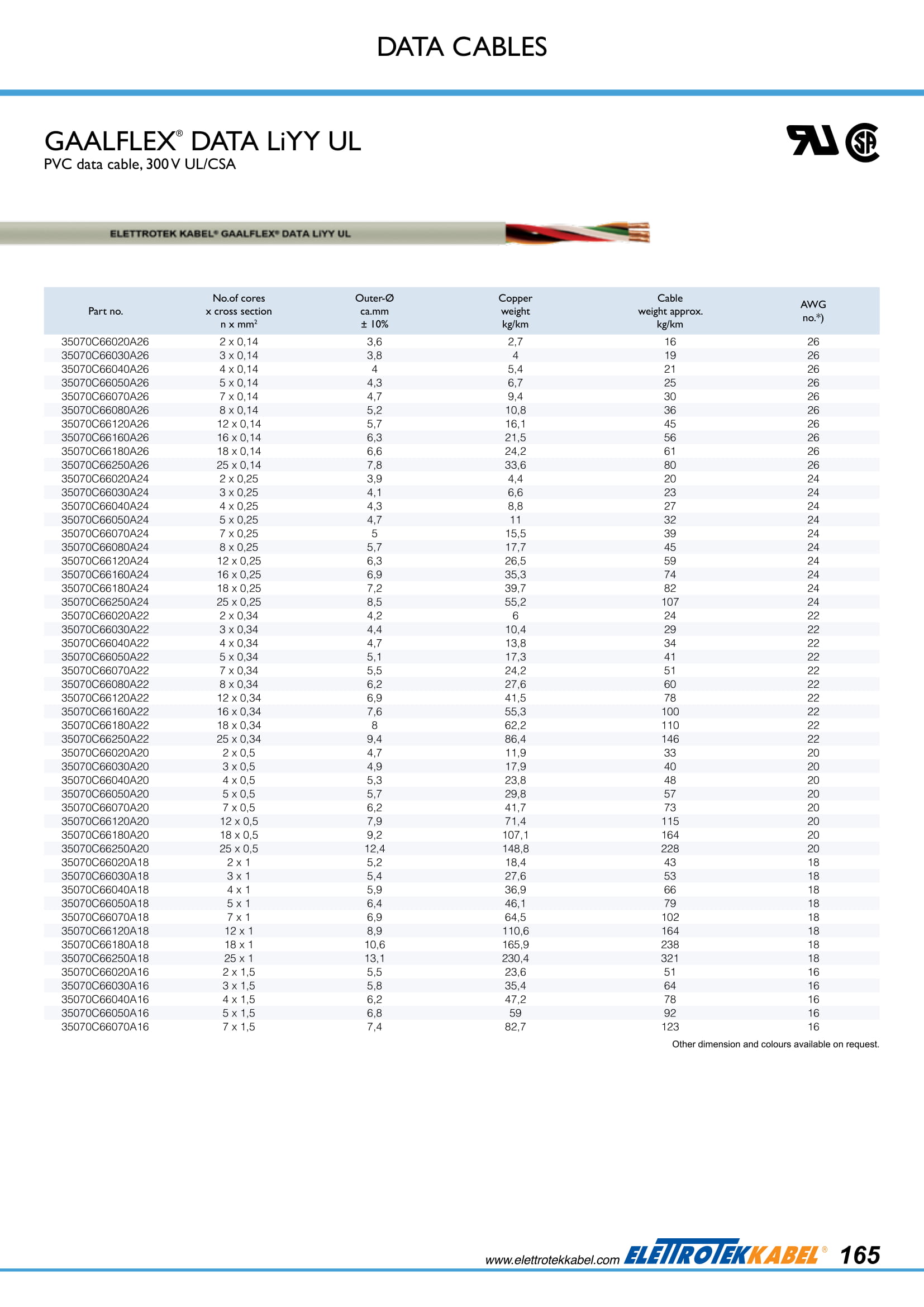The image size is (924, 1307).
Task: Select the 'Other dimension and colours' note
Action: tap(775, 1044)
